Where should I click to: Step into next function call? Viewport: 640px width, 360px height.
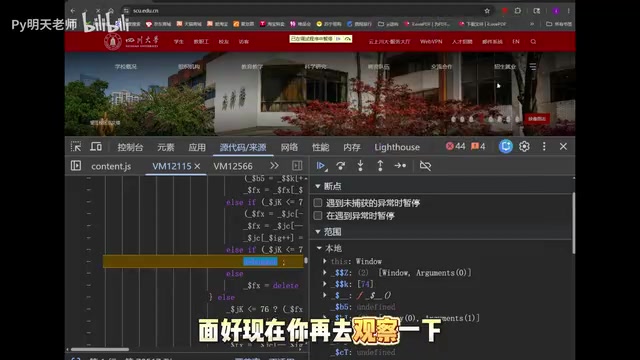click(360, 166)
